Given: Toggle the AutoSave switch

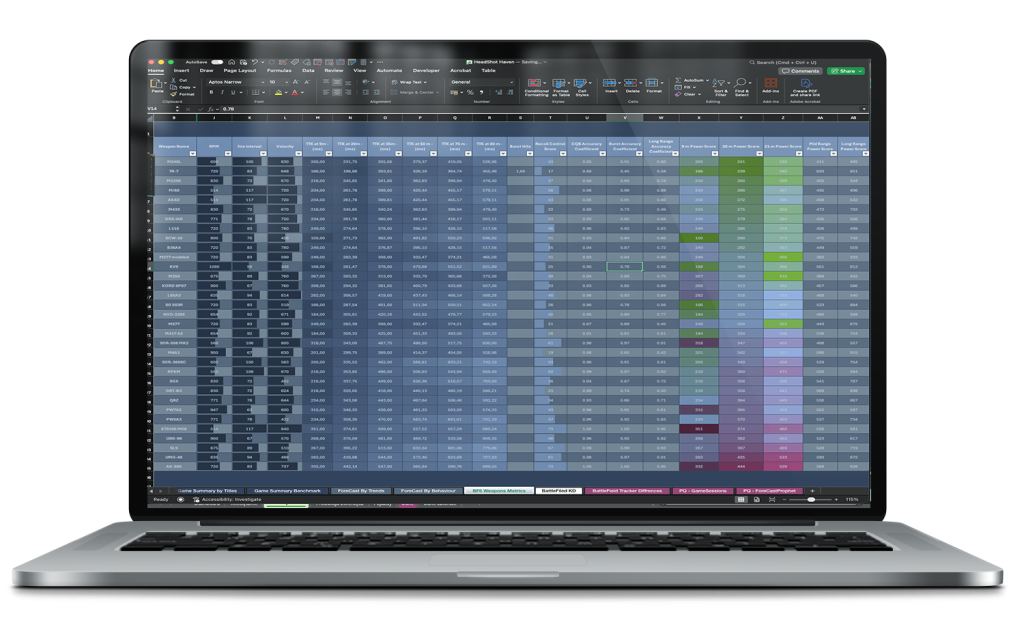Looking at the screenshot, I should coord(218,62).
